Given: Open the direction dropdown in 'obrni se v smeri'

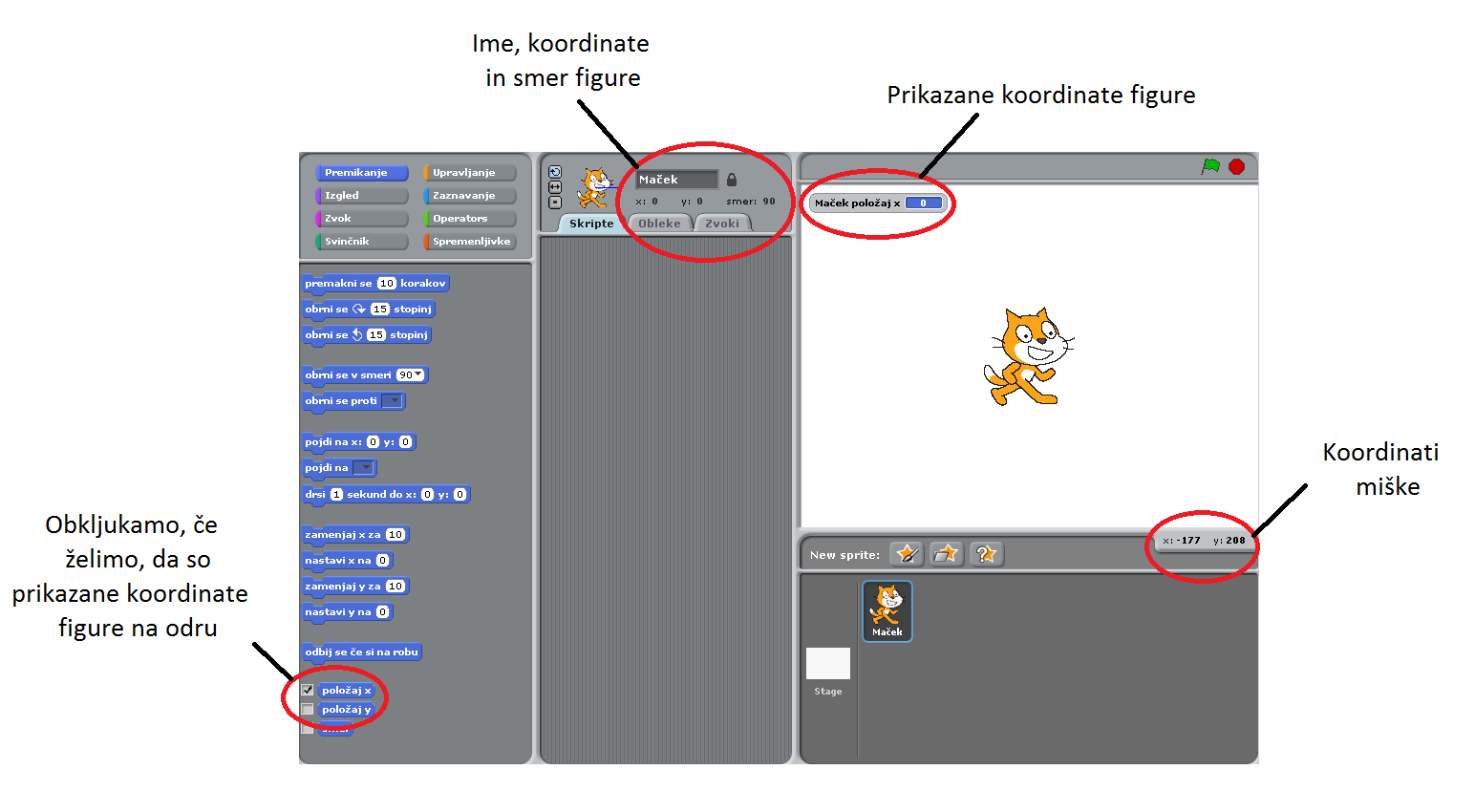Looking at the screenshot, I should 417,374.
